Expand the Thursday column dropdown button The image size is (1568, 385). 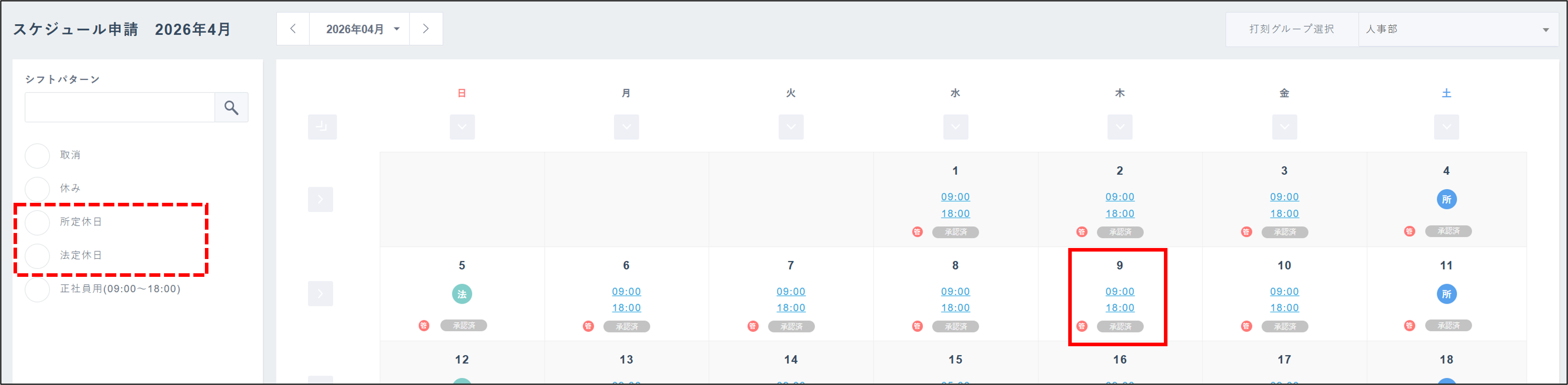point(1119,127)
